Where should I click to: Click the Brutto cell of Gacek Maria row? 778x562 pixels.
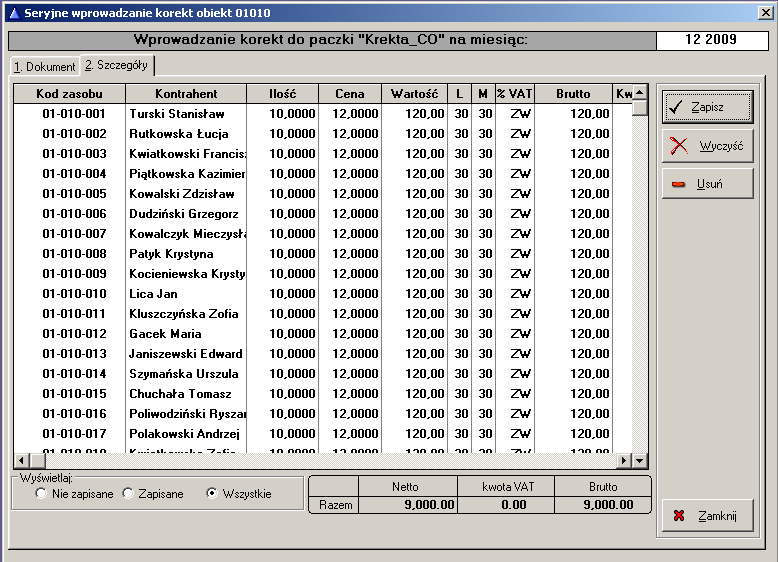(573, 334)
